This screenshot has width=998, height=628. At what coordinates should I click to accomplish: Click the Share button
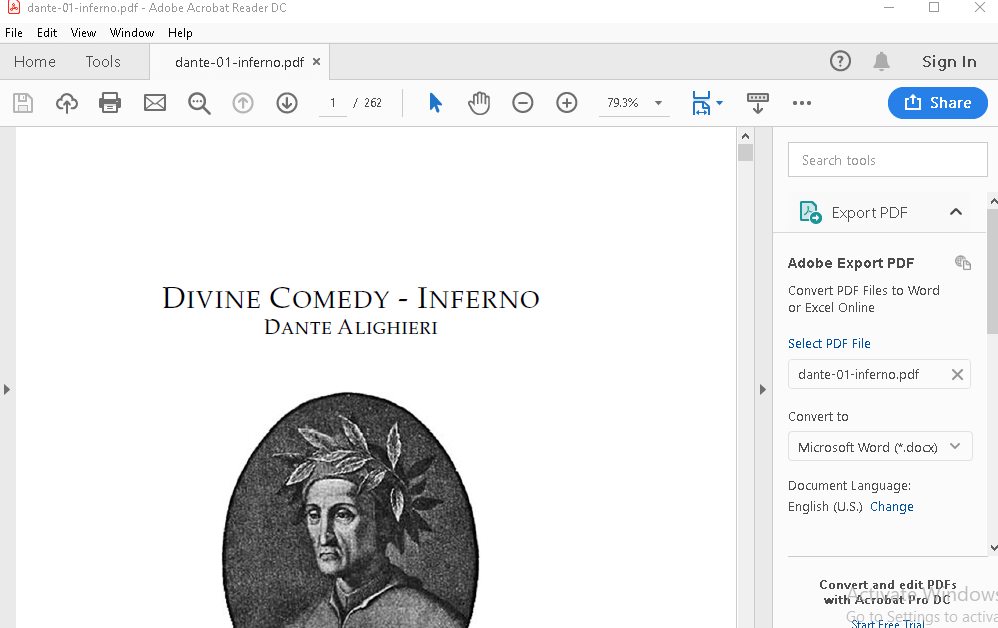938,103
